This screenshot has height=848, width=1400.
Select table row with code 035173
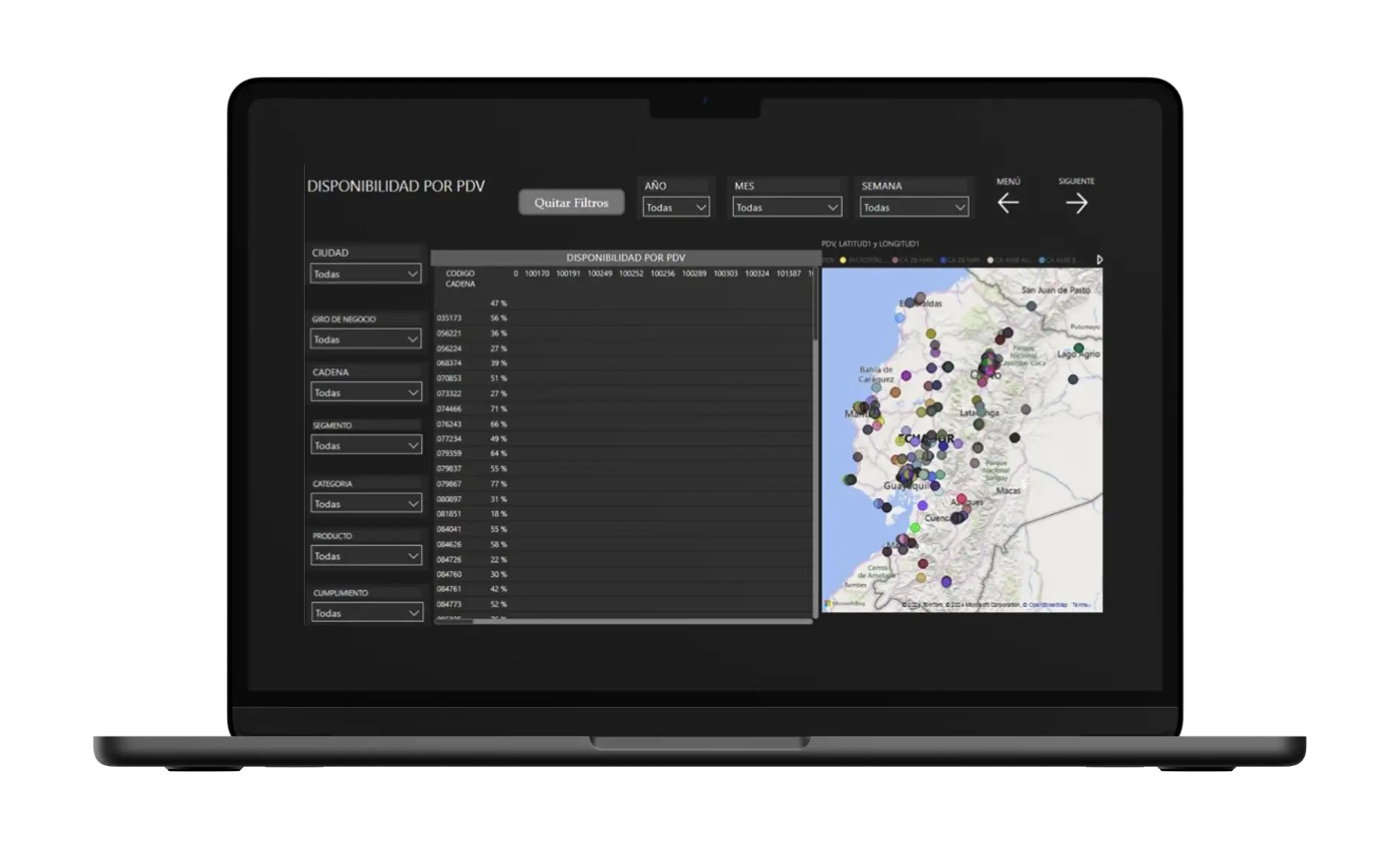448,318
